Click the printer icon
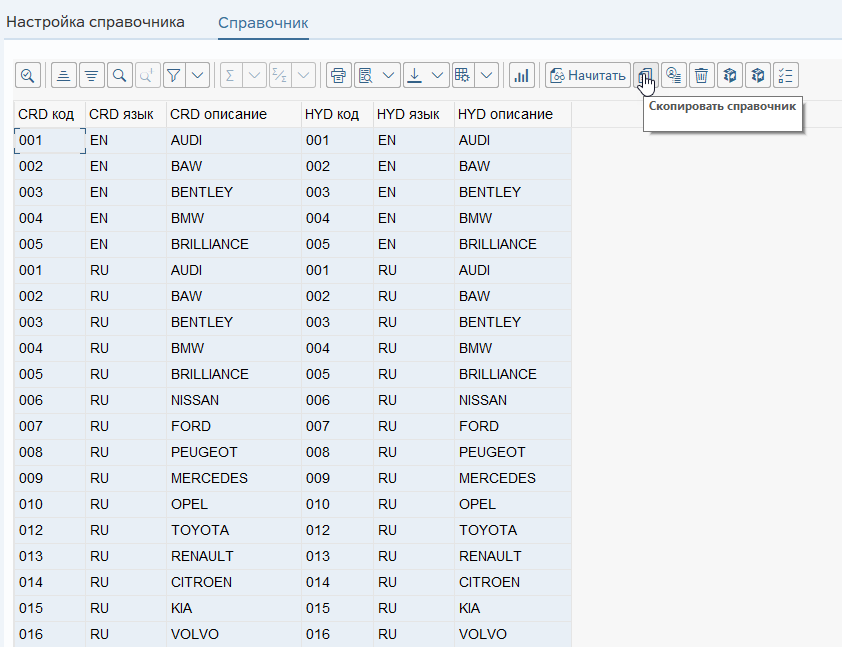The height and width of the screenshot is (647, 842). point(338,75)
